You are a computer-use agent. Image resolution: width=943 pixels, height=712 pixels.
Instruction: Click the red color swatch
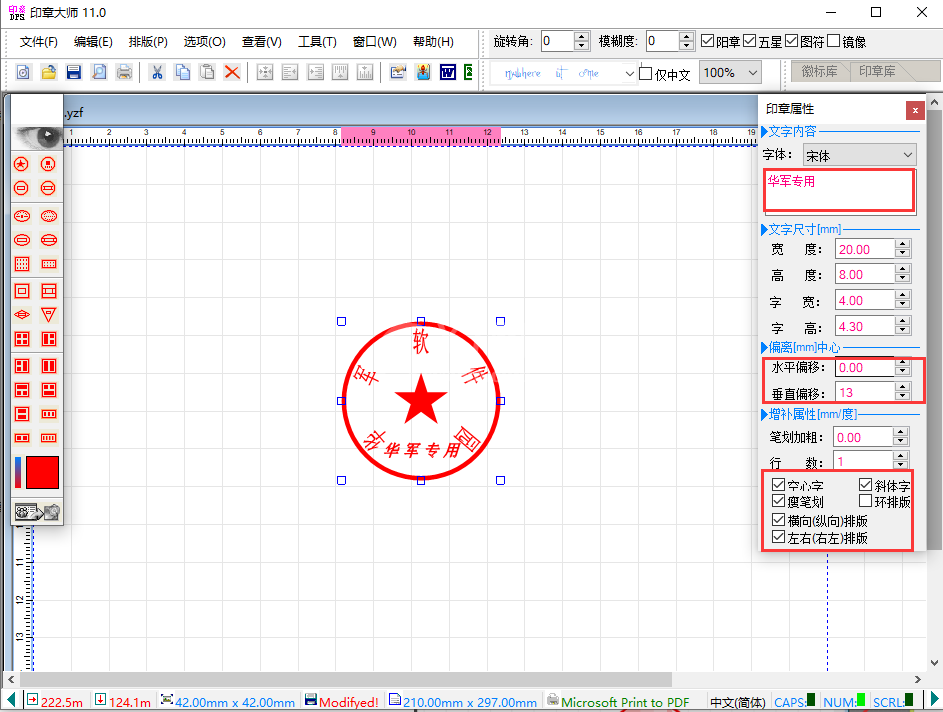tap(43, 472)
